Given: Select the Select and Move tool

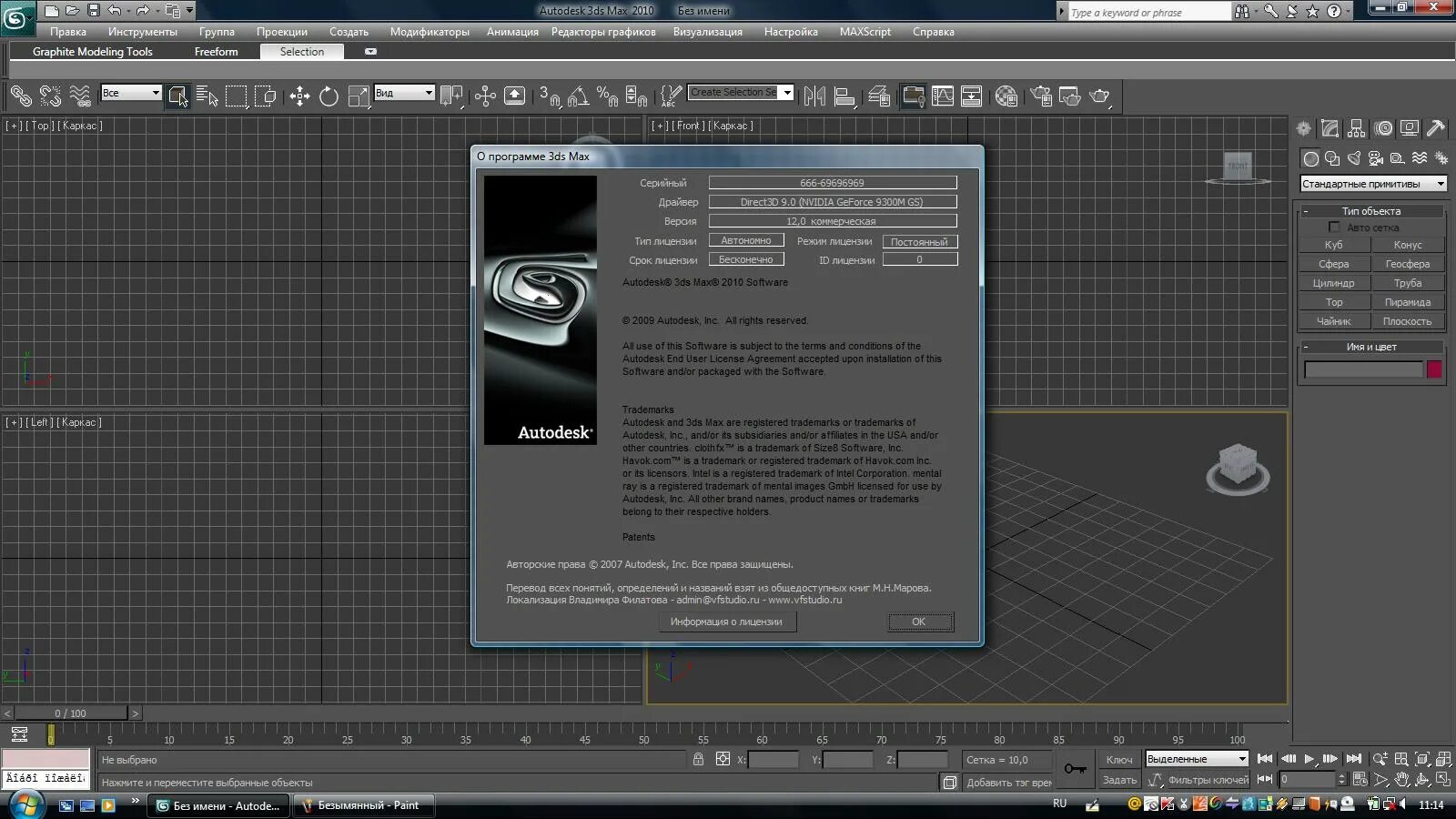Looking at the screenshot, I should coord(300,96).
